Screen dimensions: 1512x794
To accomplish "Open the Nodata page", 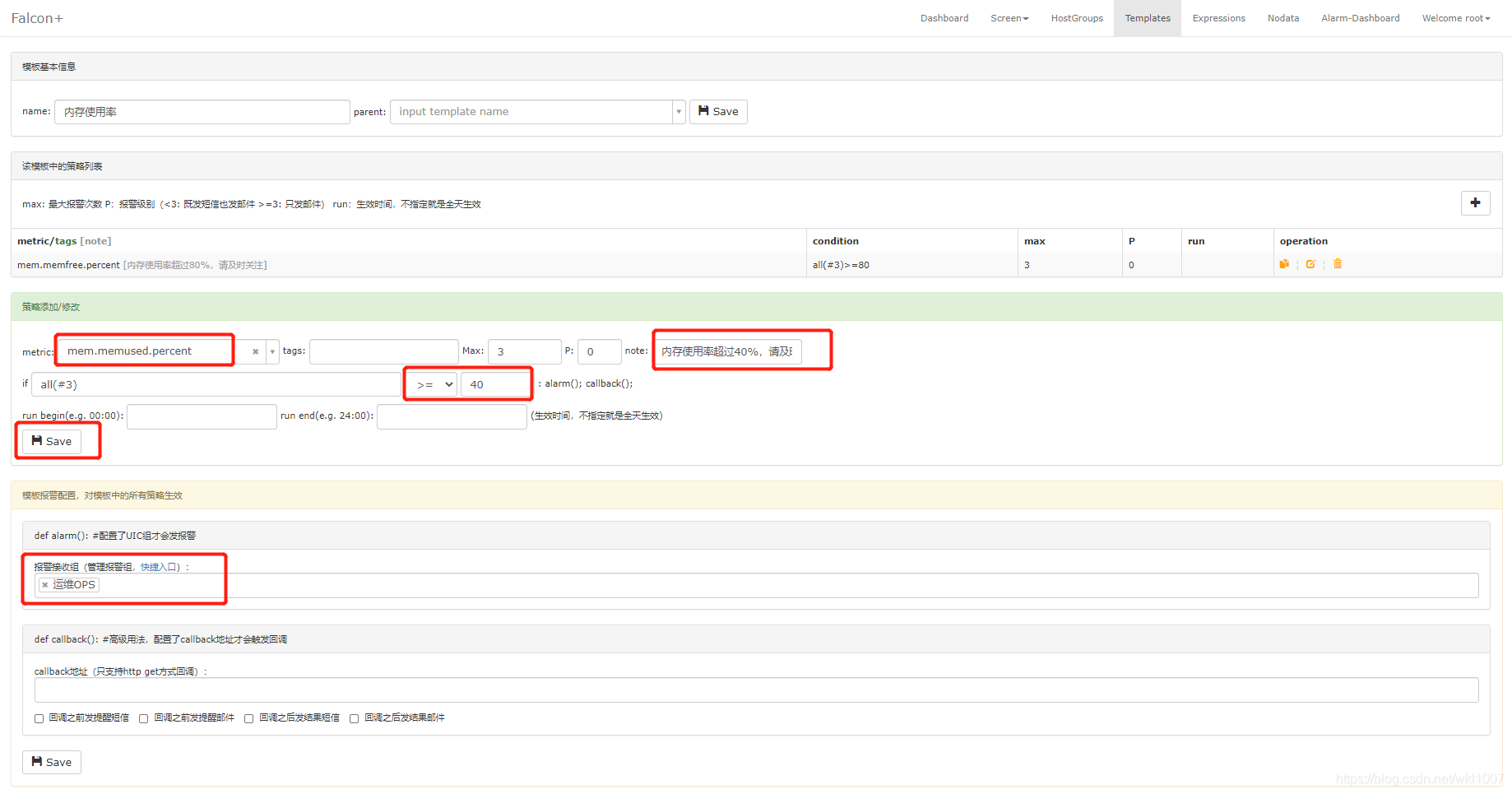I will (x=1283, y=18).
